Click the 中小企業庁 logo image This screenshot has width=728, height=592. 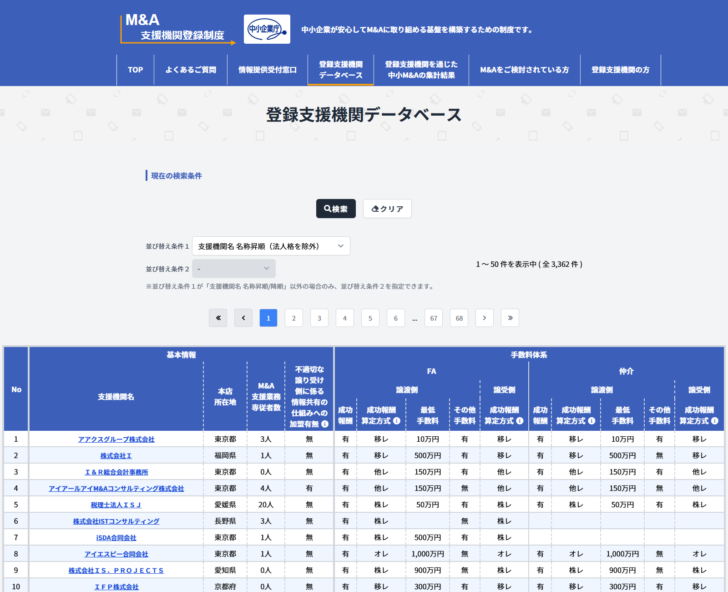point(267,29)
